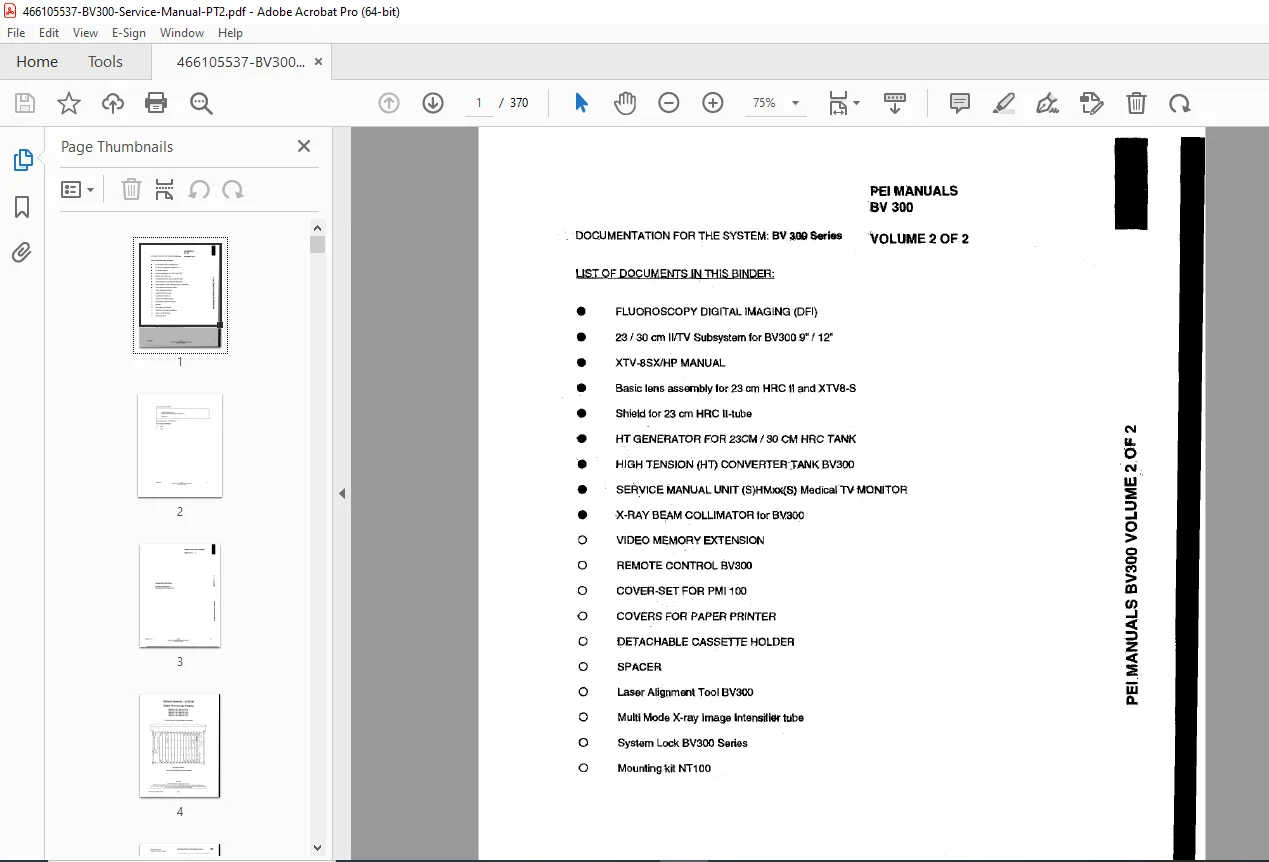
Task: Open the Fill & Sign pen tool
Action: coord(1048,103)
